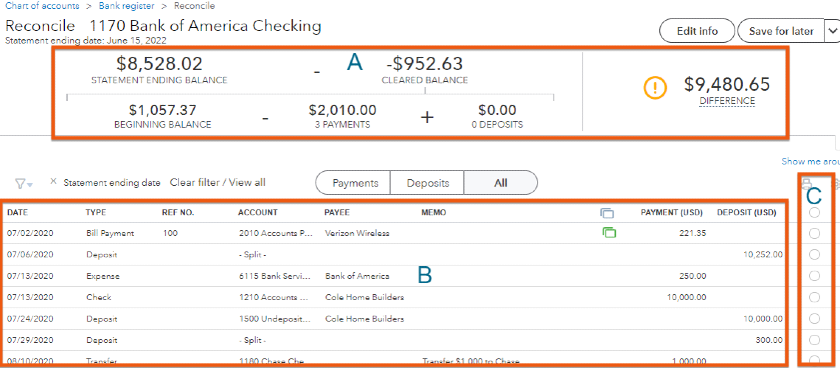This screenshot has height=368, width=840.
Task: Open the filter funnel icon
Action: pyautogui.click(x=23, y=184)
